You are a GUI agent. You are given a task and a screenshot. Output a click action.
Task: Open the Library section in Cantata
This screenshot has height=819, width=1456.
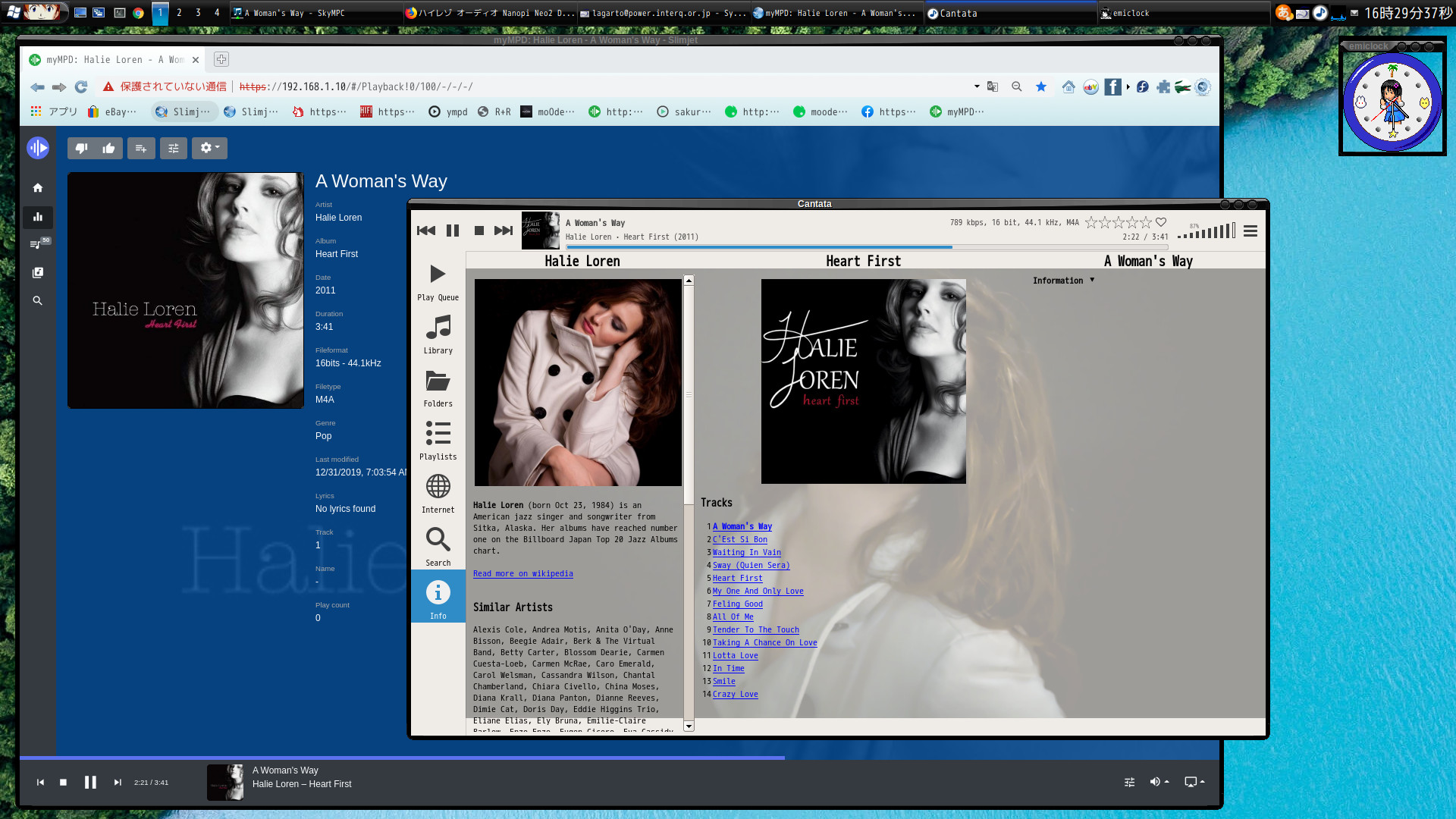tap(438, 335)
